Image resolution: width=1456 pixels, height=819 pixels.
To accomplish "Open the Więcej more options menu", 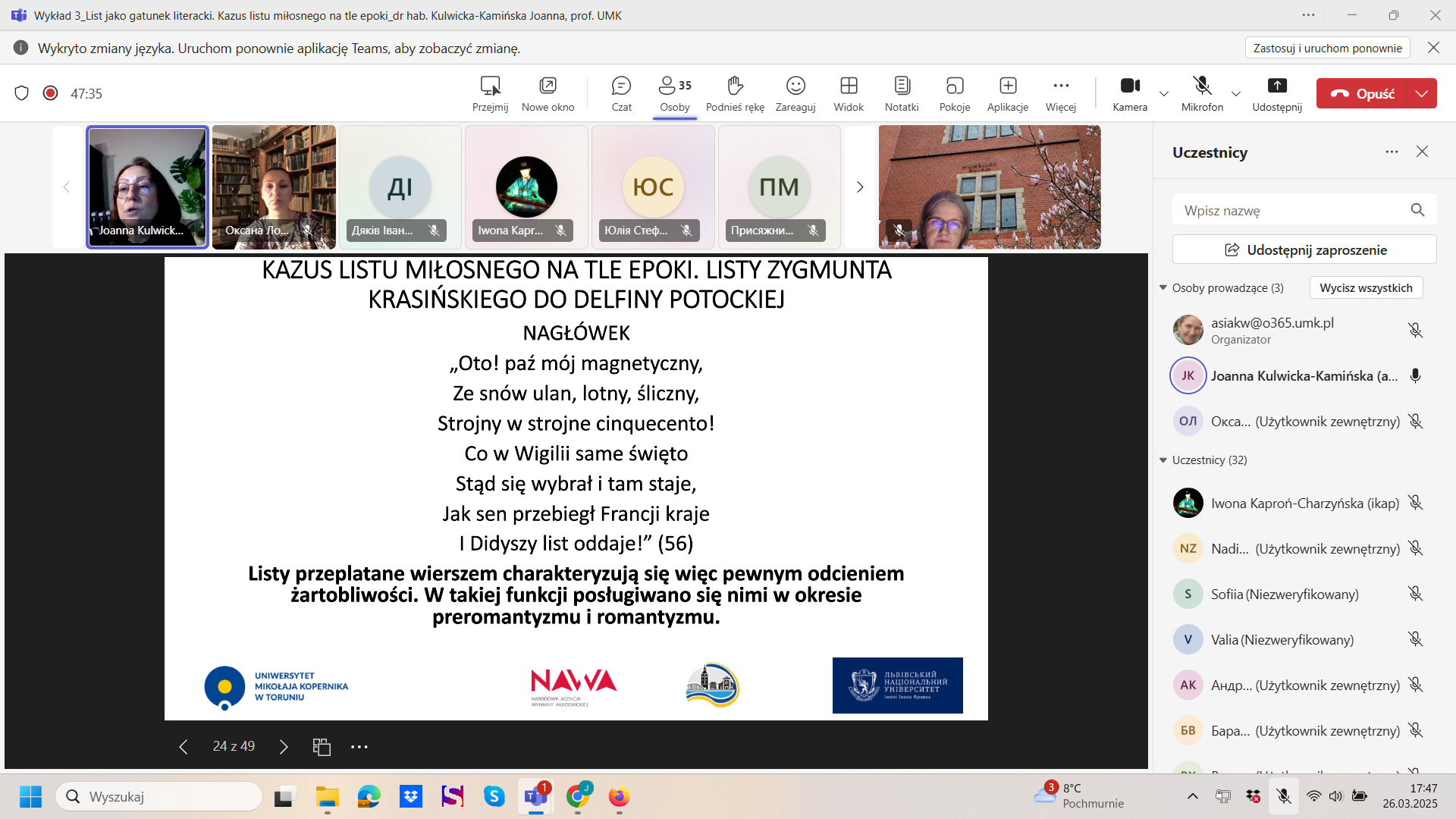I will [x=1060, y=93].
